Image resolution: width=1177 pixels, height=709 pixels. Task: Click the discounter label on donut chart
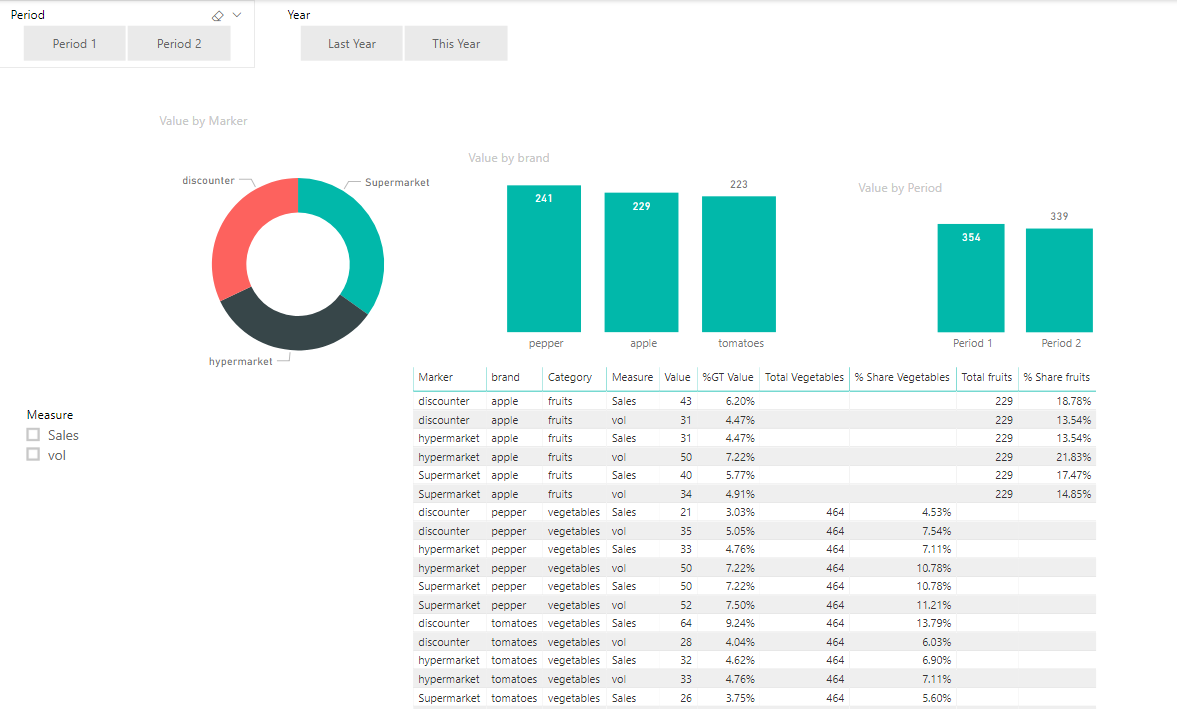[208, 181]
